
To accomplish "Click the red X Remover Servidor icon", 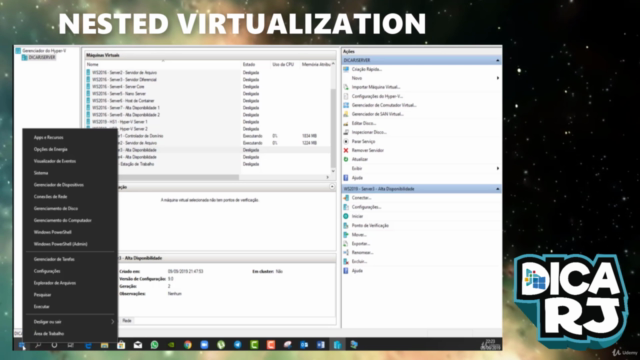I will (346, 150).
